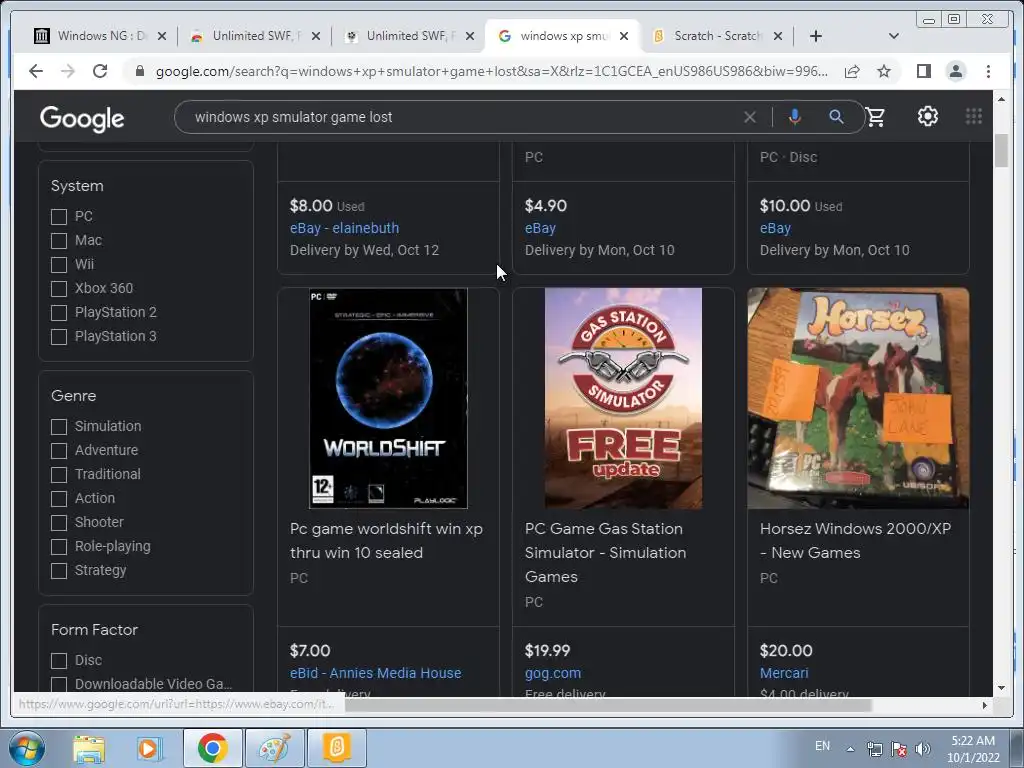Close the Windows NG tab
The height and width of the screenshot is (768, 1024).
[162, 36]
